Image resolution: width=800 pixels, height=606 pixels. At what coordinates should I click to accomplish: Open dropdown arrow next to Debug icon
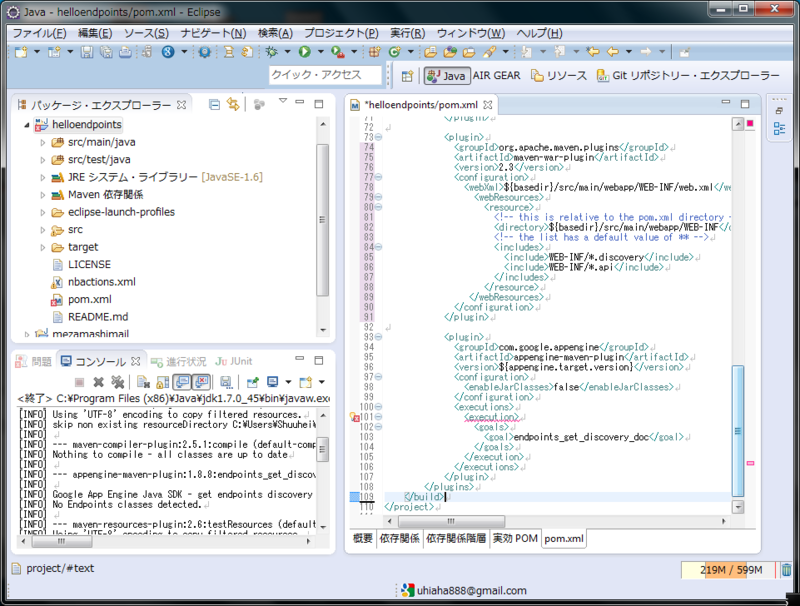click(x=287, y=52)
